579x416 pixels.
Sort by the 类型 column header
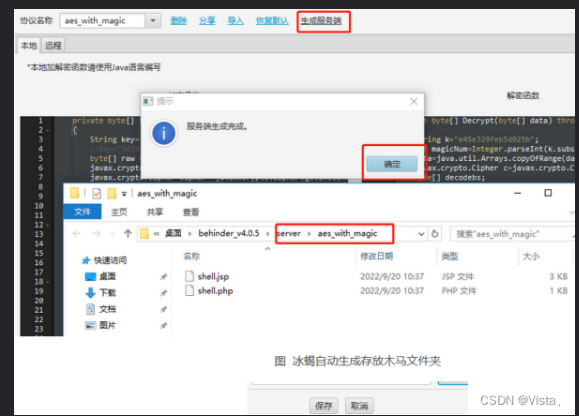449,256
